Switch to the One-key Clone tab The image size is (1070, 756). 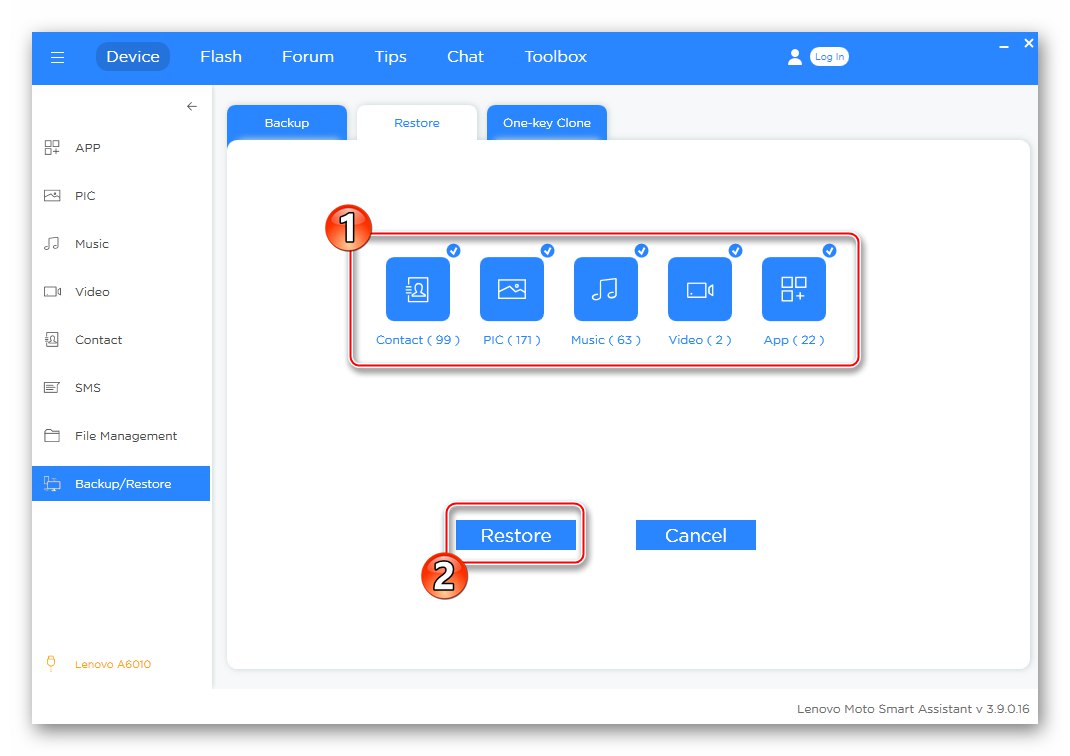547,123
